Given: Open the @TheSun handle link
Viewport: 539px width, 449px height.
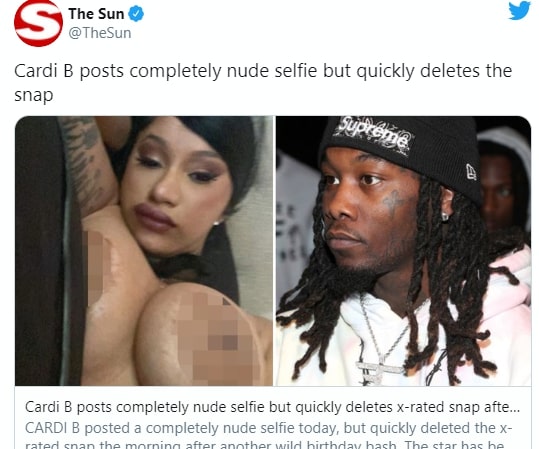Looking at the screenshot, I should click(x=100, y=33).
